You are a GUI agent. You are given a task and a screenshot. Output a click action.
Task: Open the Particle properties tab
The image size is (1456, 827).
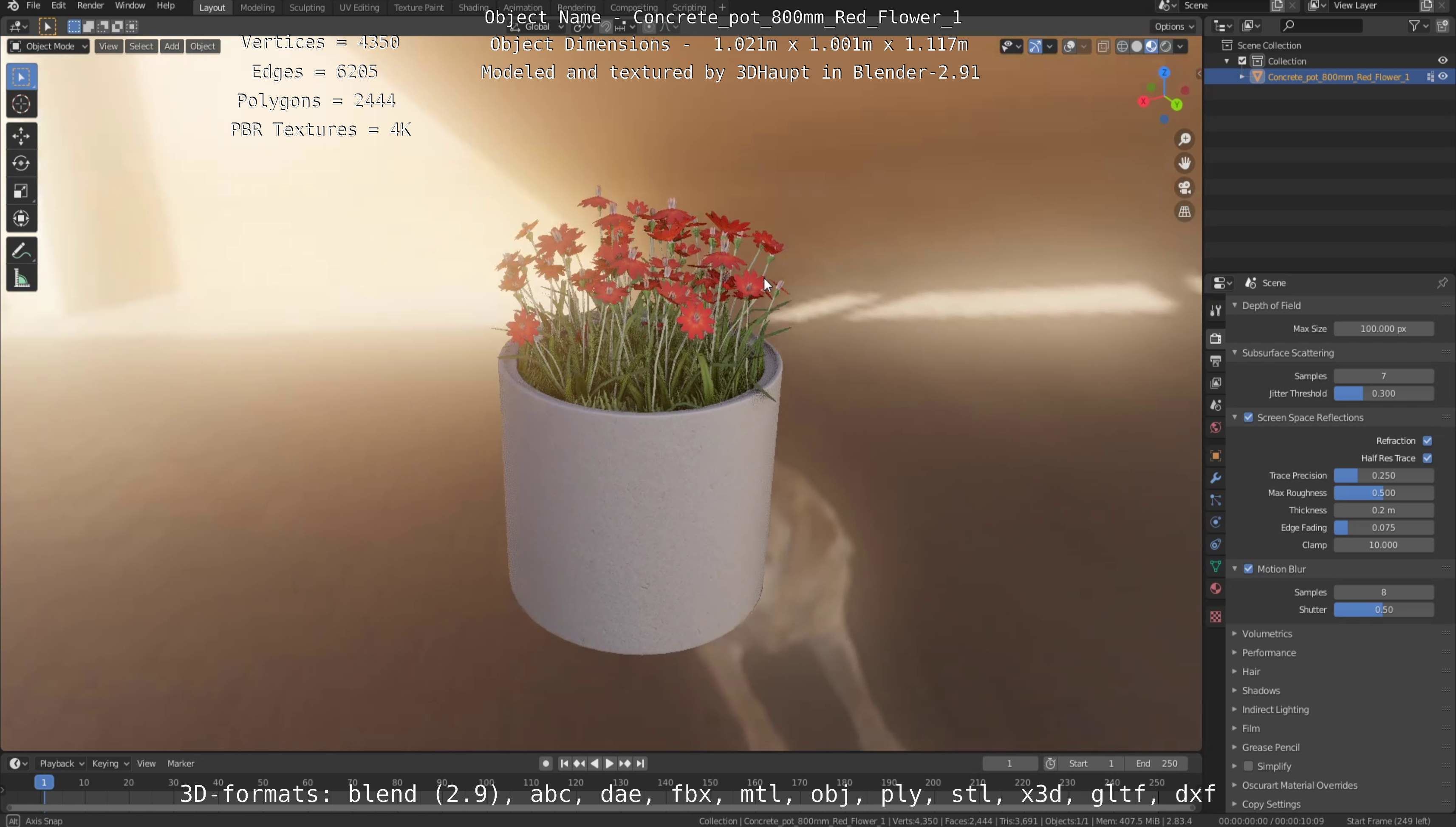[x=1215, y=500]
